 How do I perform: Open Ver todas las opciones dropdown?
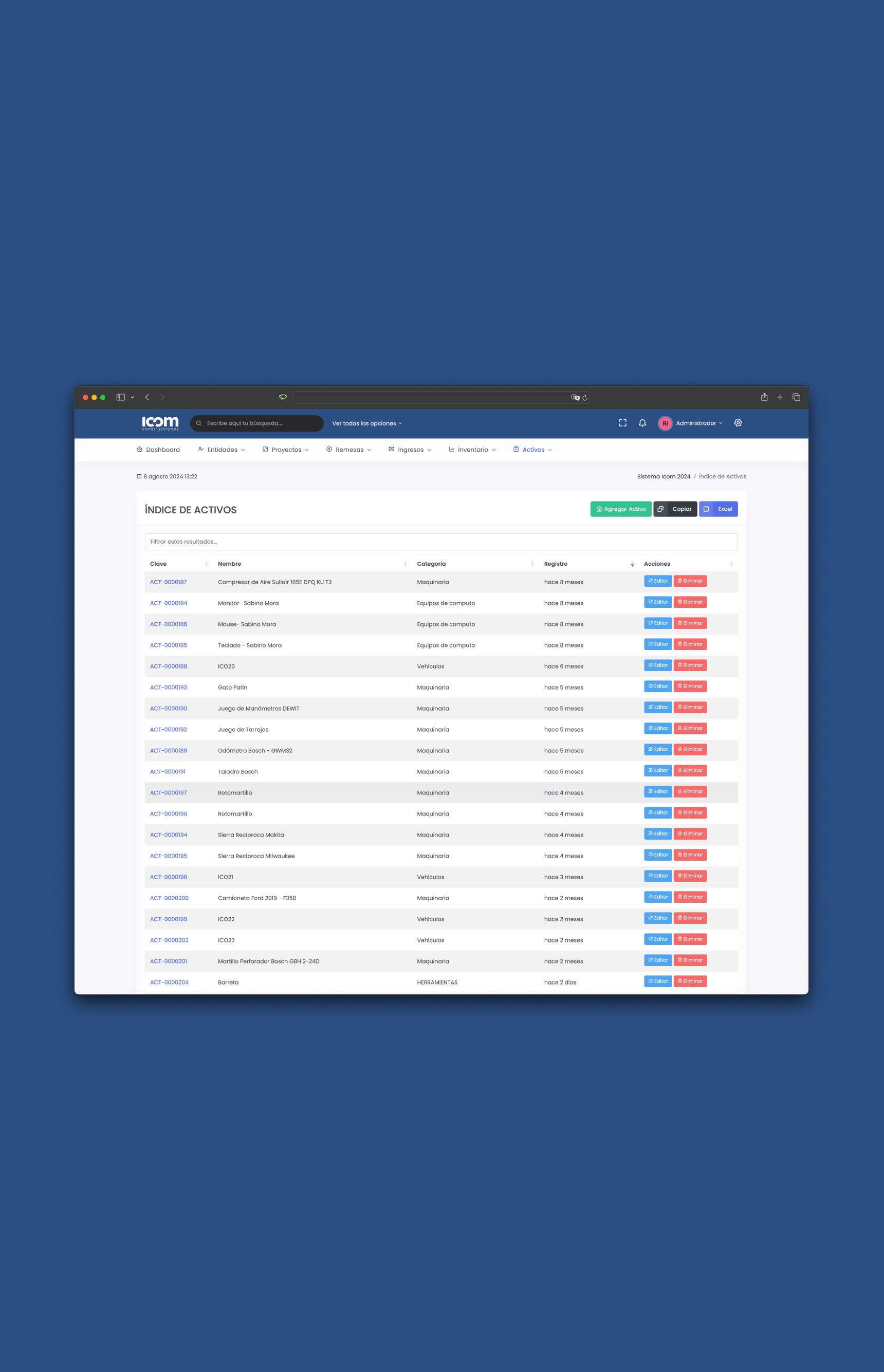click(x=367, y=423)
